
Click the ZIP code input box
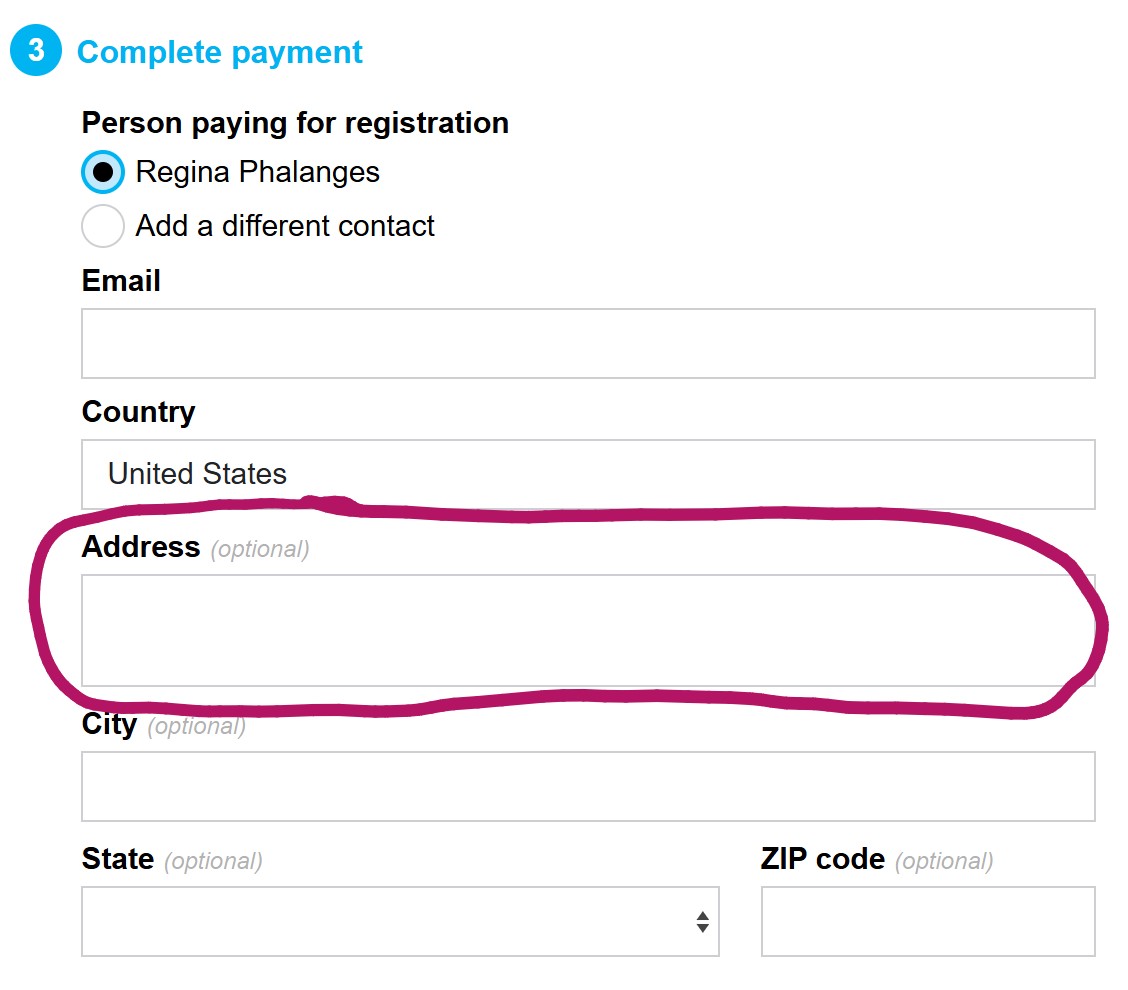tap(927, 921)
